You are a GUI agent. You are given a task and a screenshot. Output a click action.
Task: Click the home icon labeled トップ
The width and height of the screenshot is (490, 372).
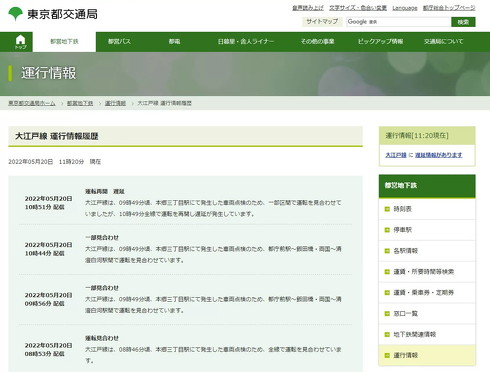point(20,42)
